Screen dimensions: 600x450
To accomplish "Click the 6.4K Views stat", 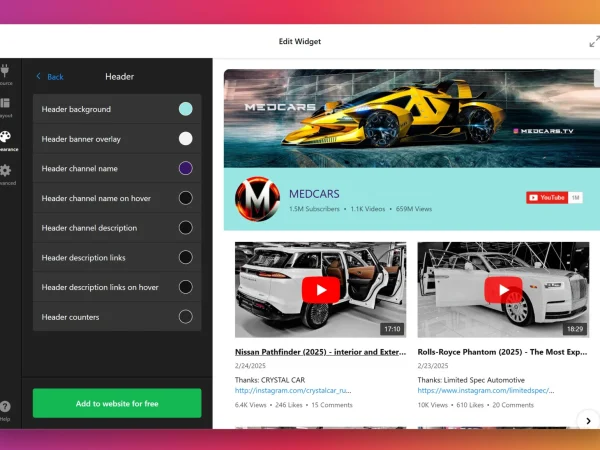I will click(251, 405).
